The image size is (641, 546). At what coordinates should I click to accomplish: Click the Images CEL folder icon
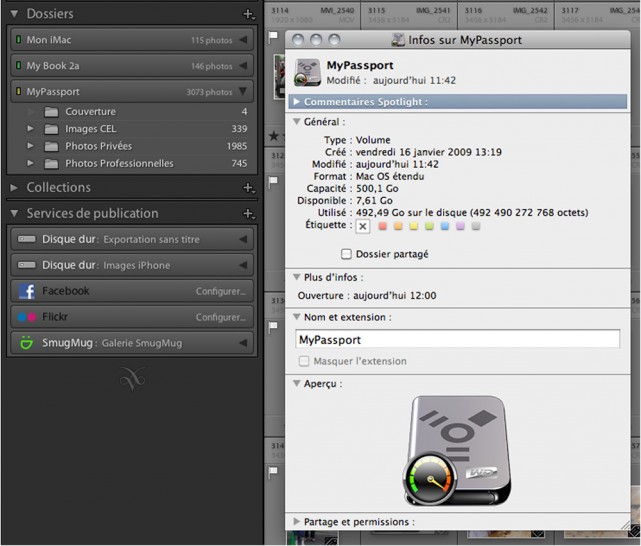point(51,129)
